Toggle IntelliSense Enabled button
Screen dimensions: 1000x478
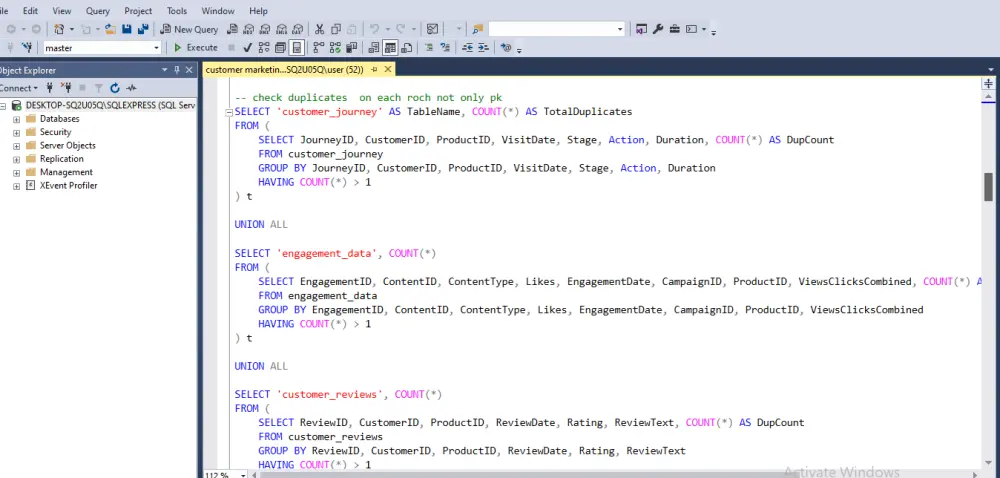tap(297, 48)
